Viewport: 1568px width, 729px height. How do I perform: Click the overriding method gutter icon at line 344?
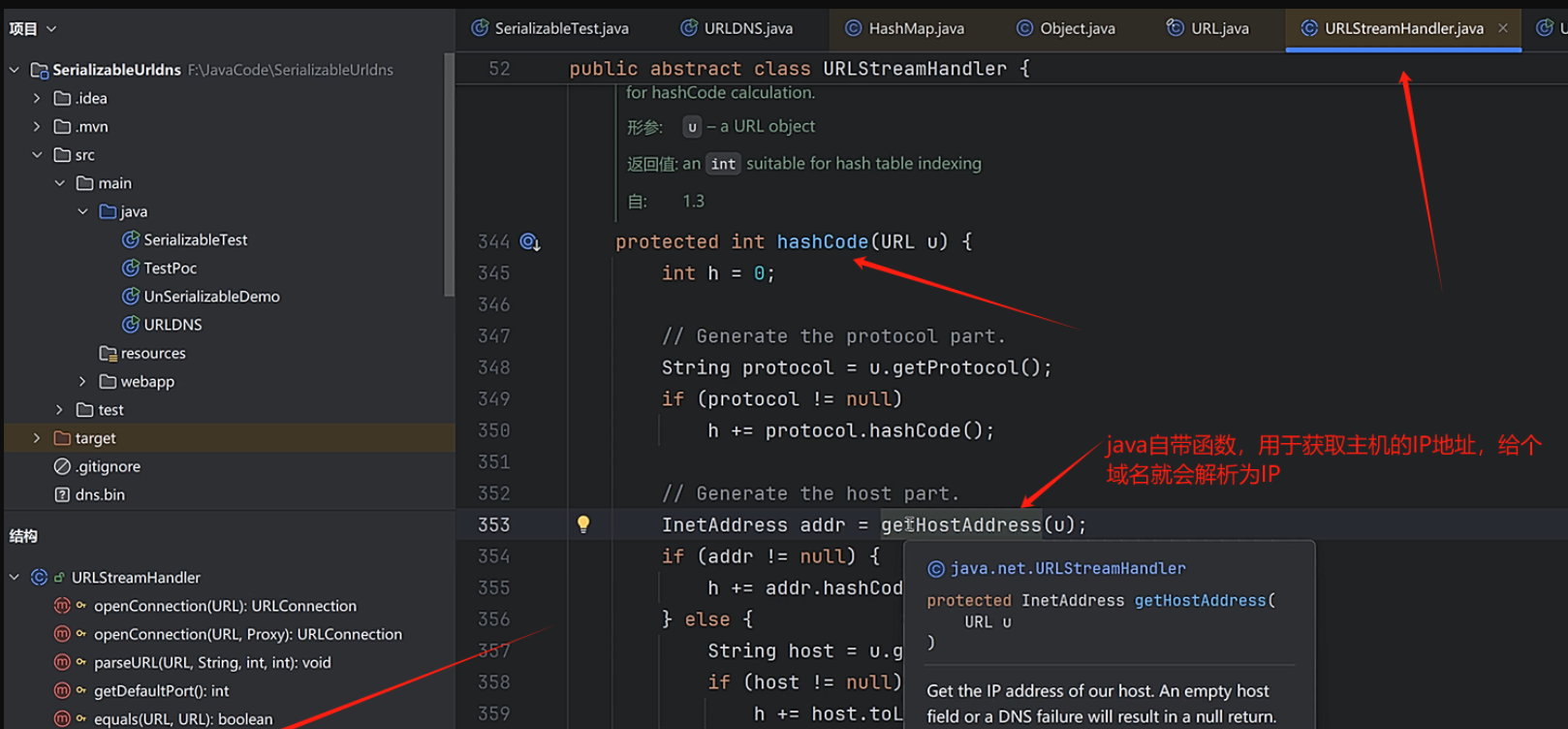click(x=530, y=241)
